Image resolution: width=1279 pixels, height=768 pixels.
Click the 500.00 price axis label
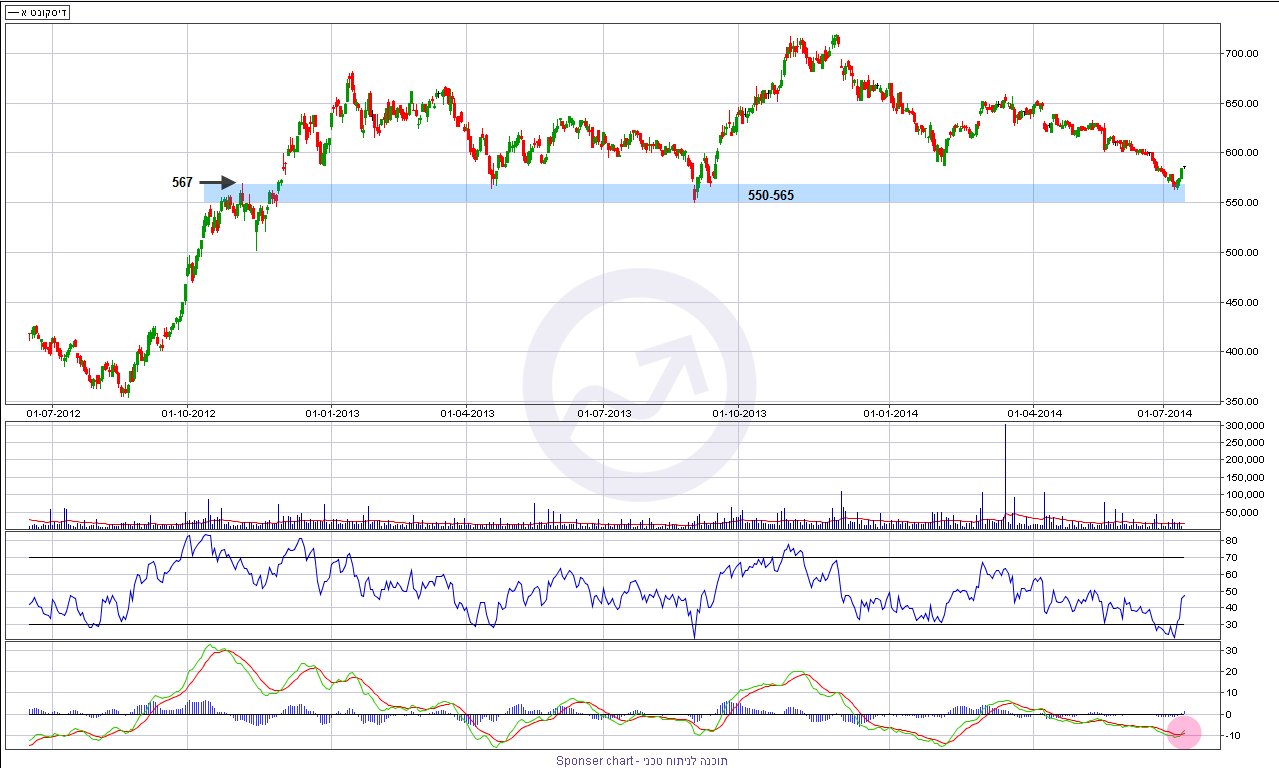(1241, 253)
